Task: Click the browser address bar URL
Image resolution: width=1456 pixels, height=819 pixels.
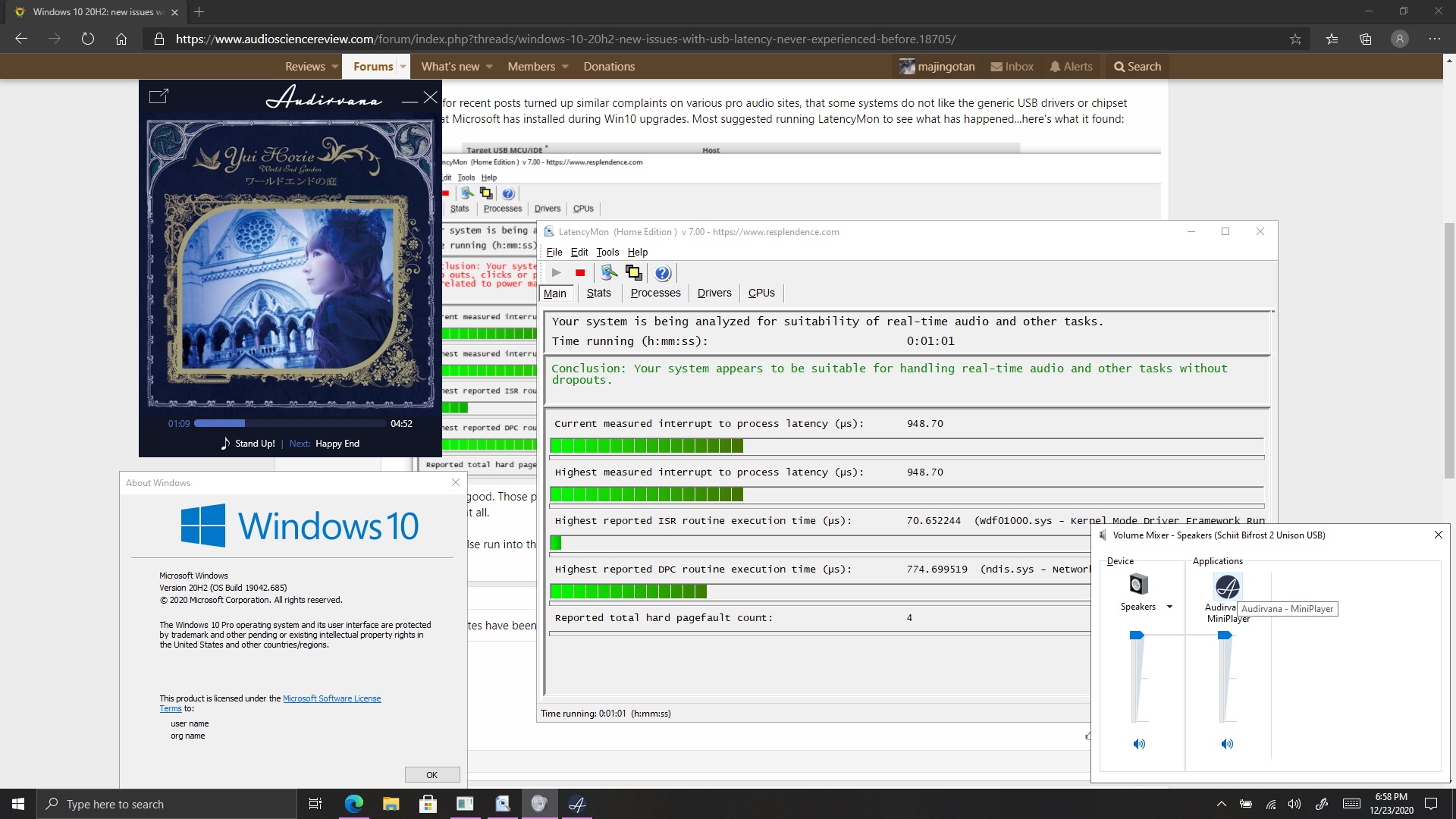Action: (566, 39)
